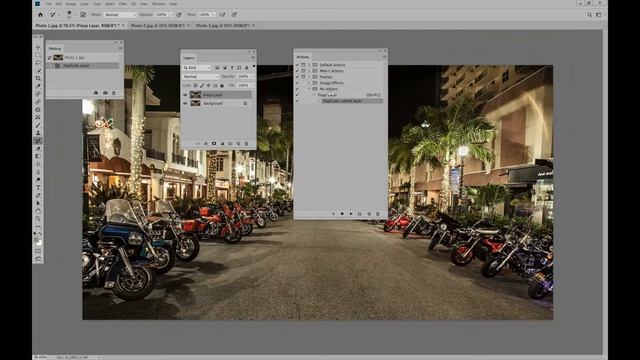Toggle the Default Actions set checkmark

click(298, 65)
